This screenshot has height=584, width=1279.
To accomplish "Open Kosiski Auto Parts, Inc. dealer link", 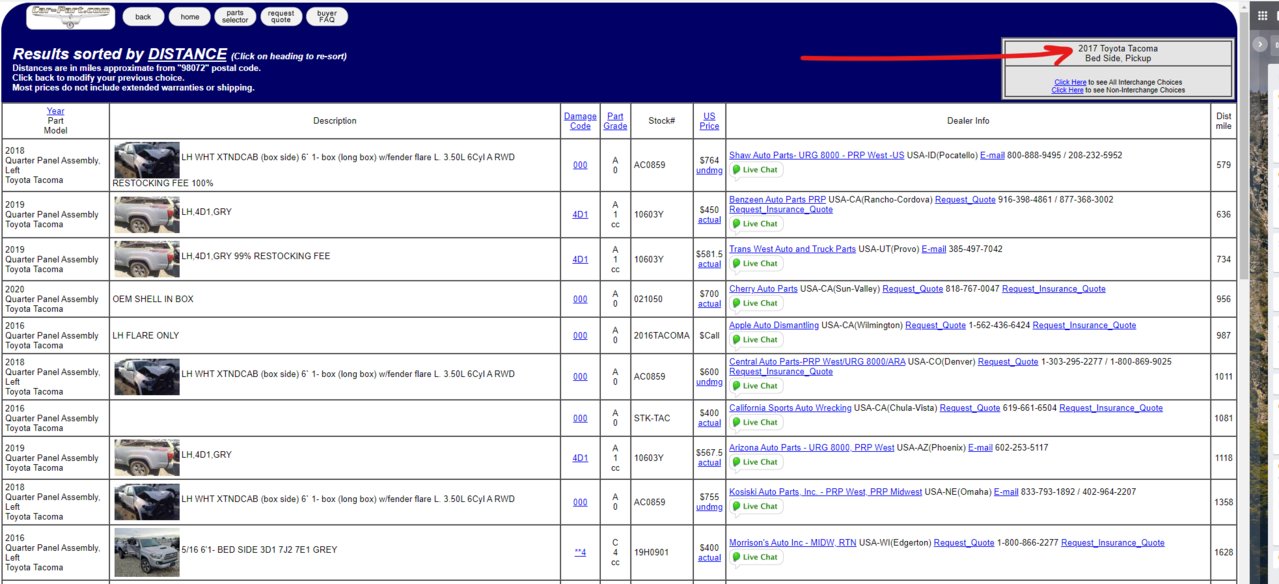I will click(x=825, y=492).
